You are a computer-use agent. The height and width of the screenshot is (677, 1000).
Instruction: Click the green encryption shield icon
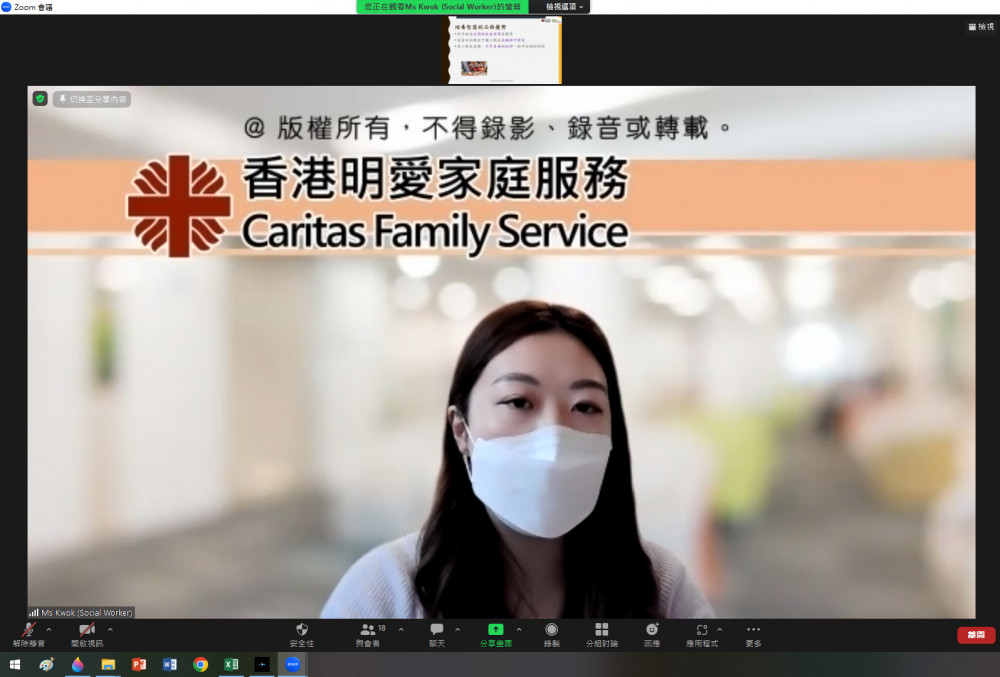(x=40, y=99)
